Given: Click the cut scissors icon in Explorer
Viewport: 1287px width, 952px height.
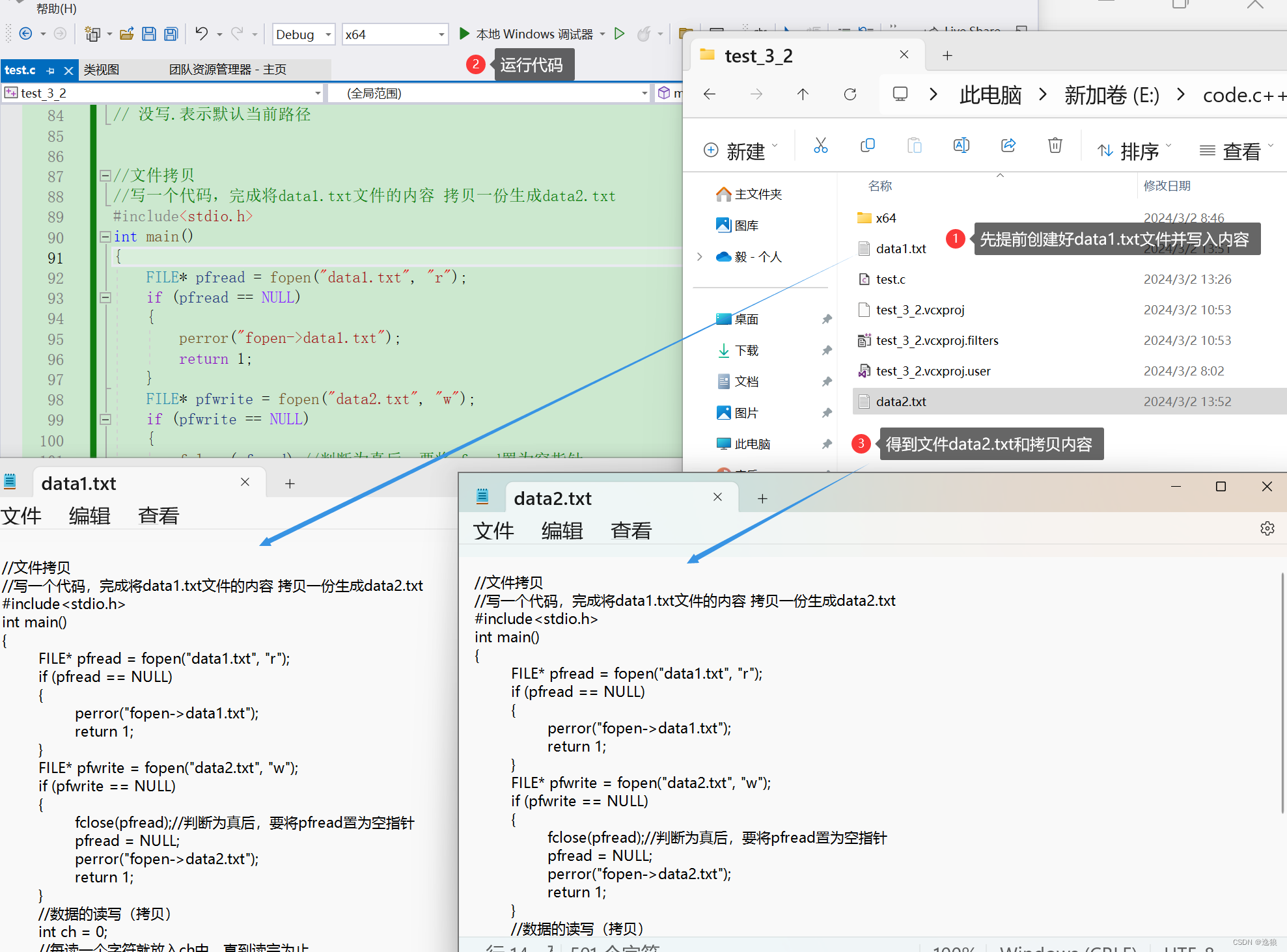Looking at the screenshot, I should (820, 146).
